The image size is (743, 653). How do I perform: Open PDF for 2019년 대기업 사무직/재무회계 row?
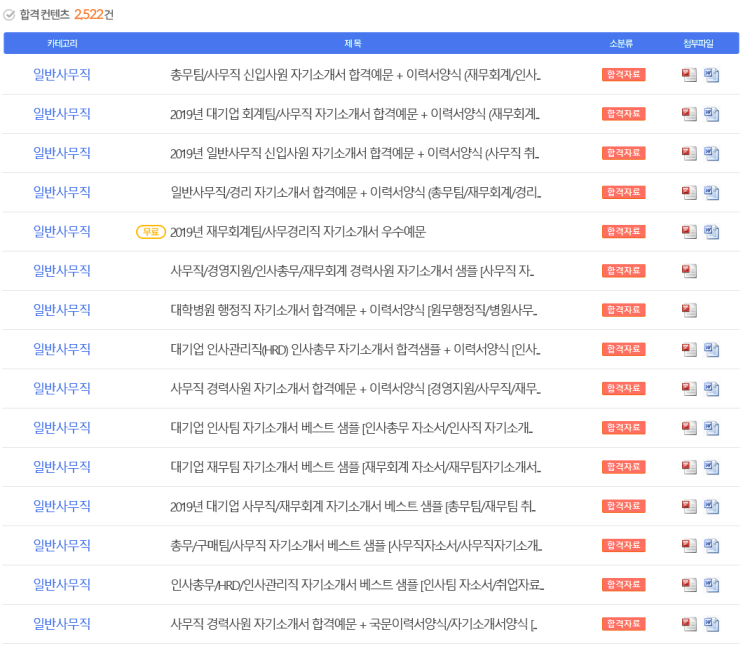click(689, 507)
